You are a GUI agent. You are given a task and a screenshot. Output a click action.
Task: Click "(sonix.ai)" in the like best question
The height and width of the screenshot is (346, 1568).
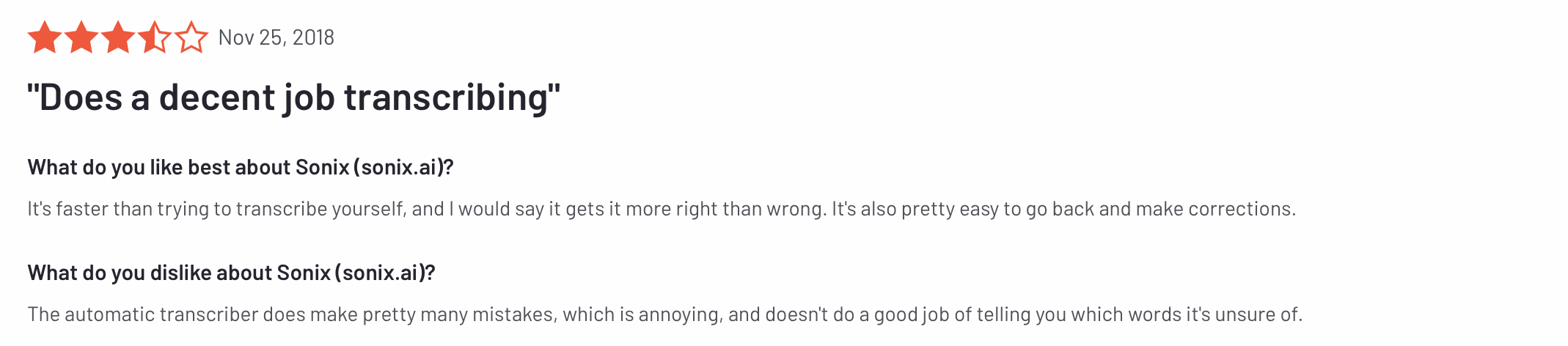403,167
